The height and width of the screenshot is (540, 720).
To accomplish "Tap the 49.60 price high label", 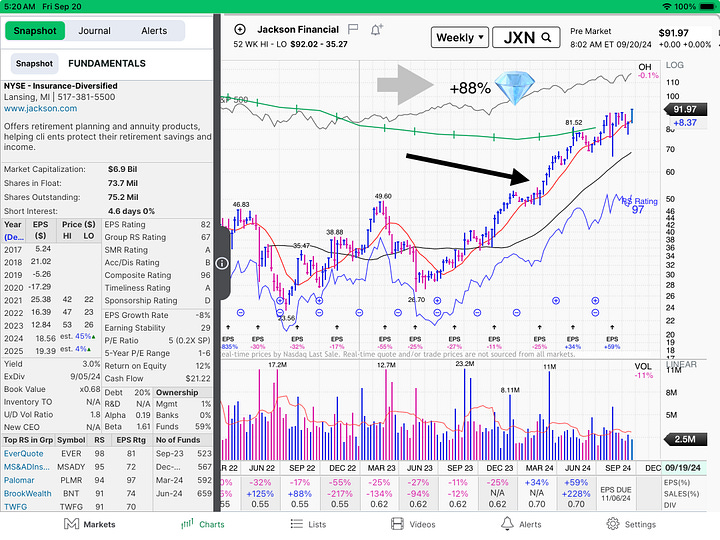I will pyautogui.click(x=383, y=196).
